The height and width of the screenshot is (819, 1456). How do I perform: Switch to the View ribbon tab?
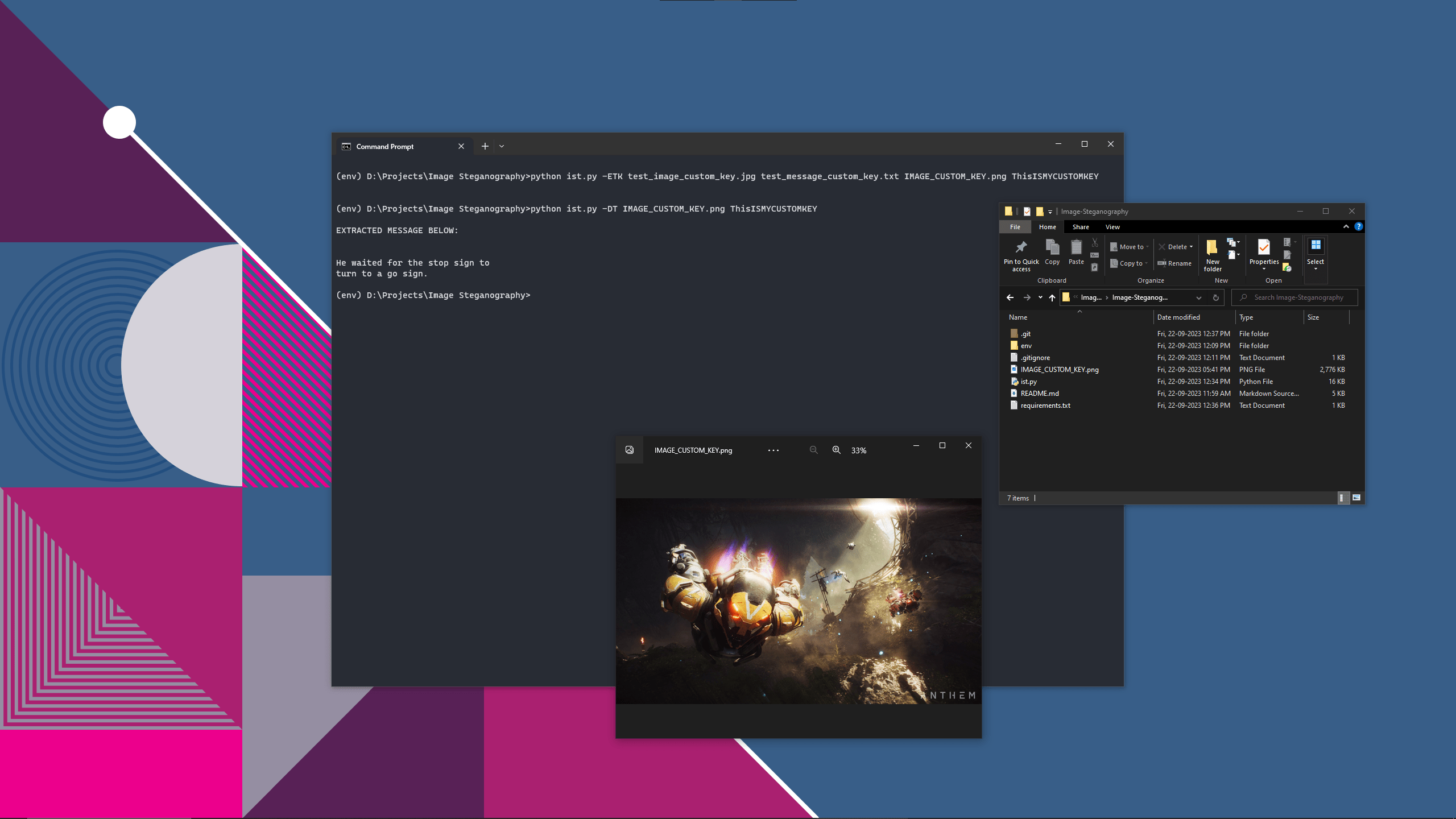[1112, 227]
